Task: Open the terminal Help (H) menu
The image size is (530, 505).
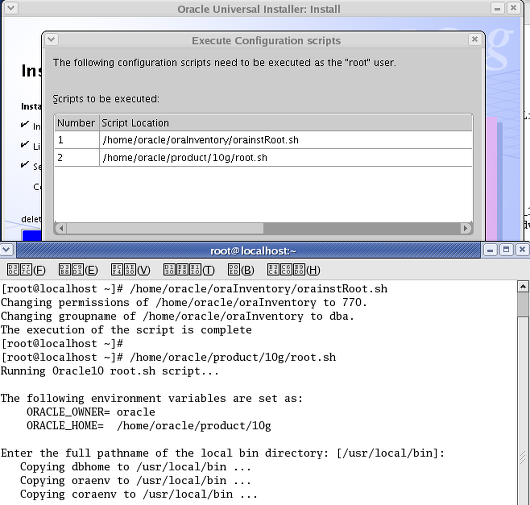Action: [294, 270]
